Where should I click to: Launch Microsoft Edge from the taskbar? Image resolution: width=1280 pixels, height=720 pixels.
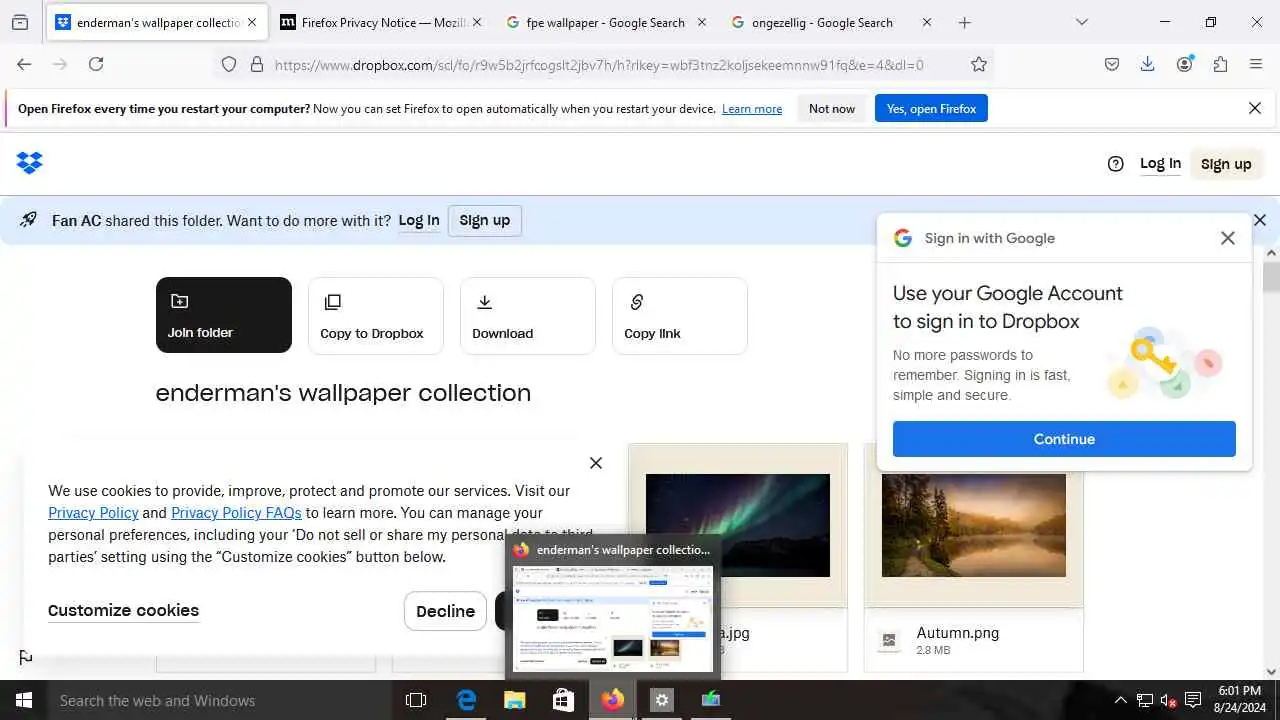coord(466,700)
